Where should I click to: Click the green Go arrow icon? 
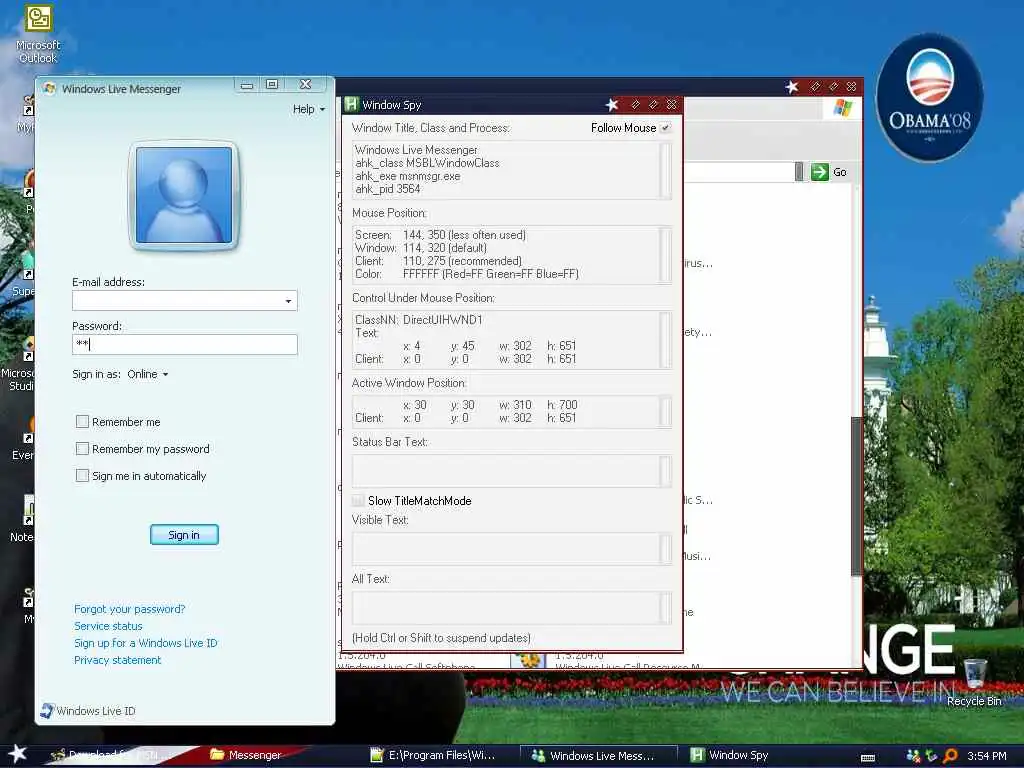tap(819, 172)
